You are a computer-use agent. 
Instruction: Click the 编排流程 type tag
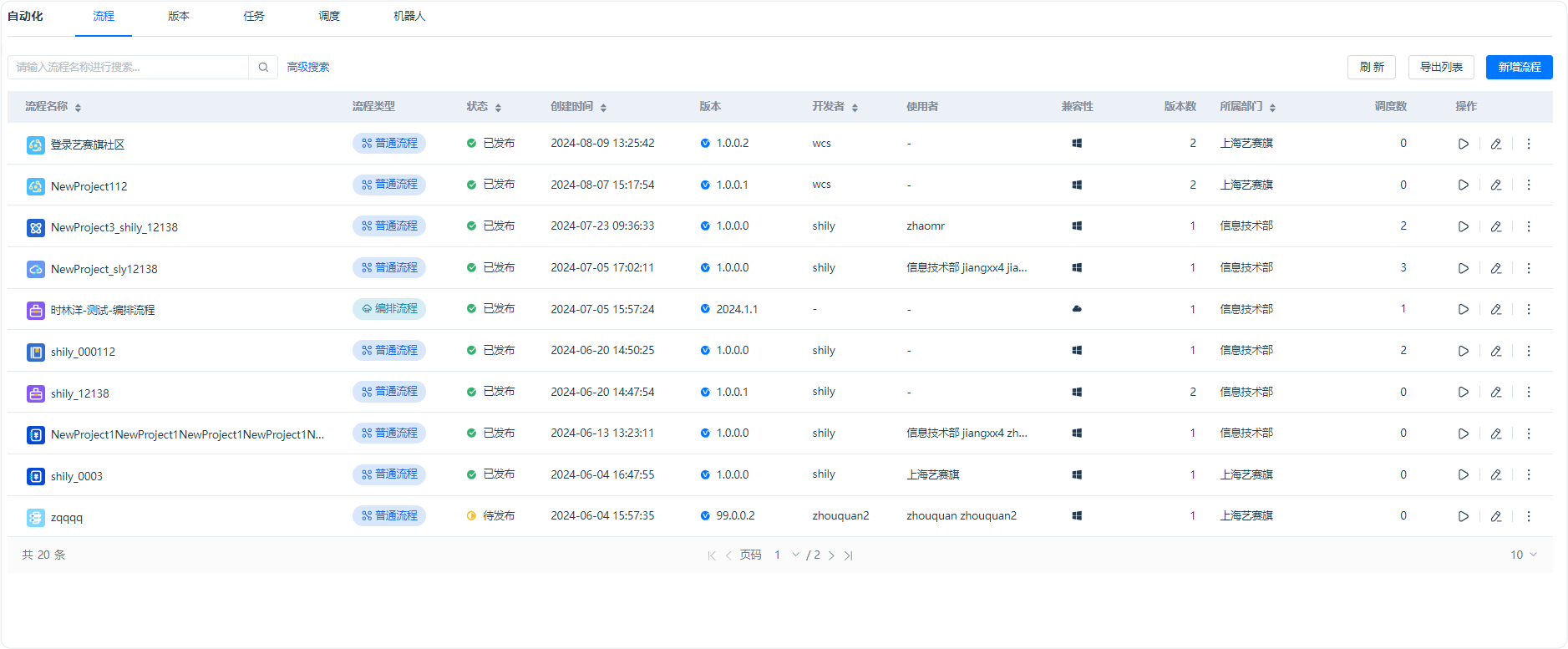[389, 309]
